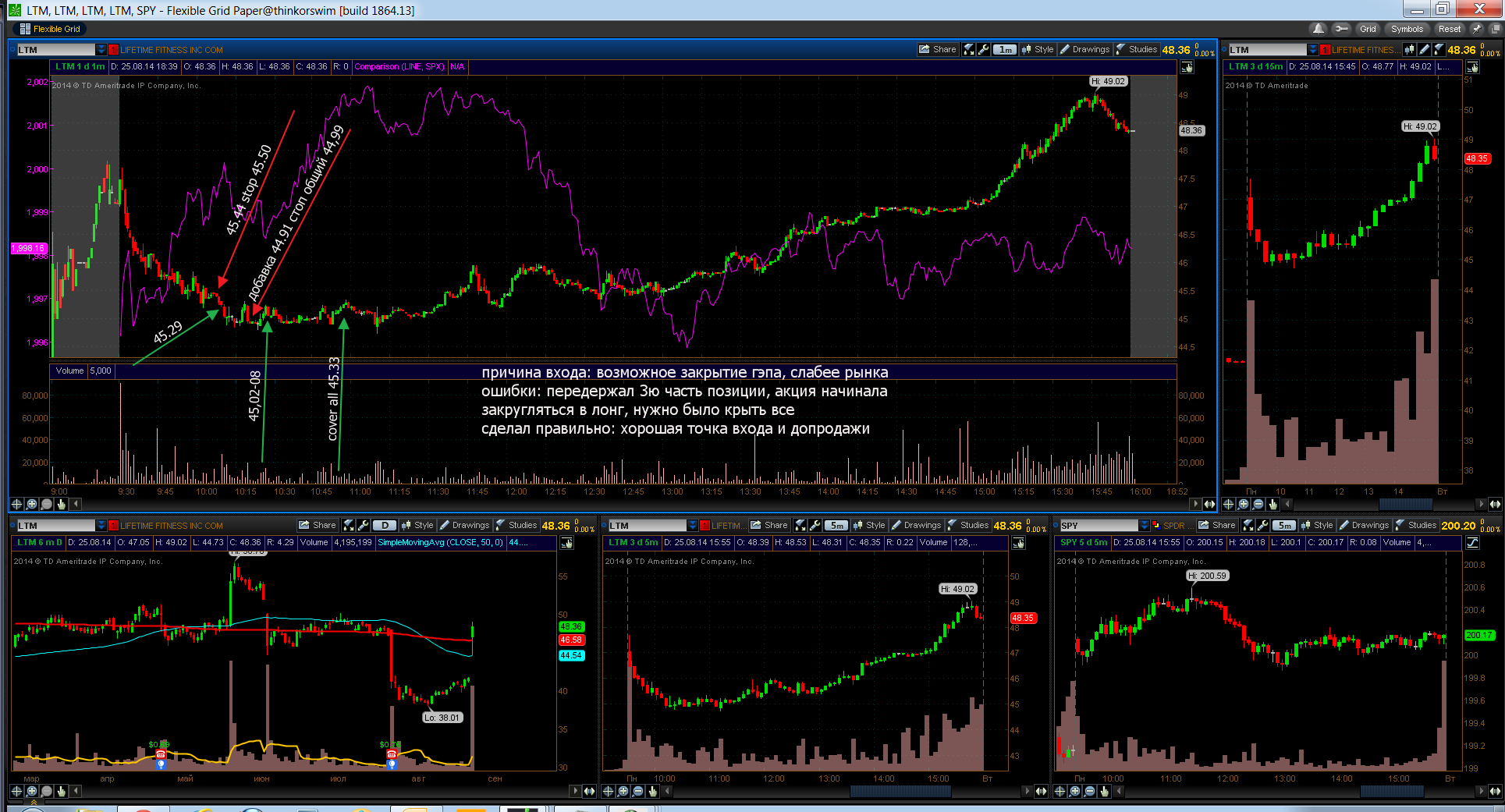Image resolution: width=1505 pixels, height=812 pixels.
Task: Open 5m timeframe selector on LTM chart
Action: [x=836, y=525]
